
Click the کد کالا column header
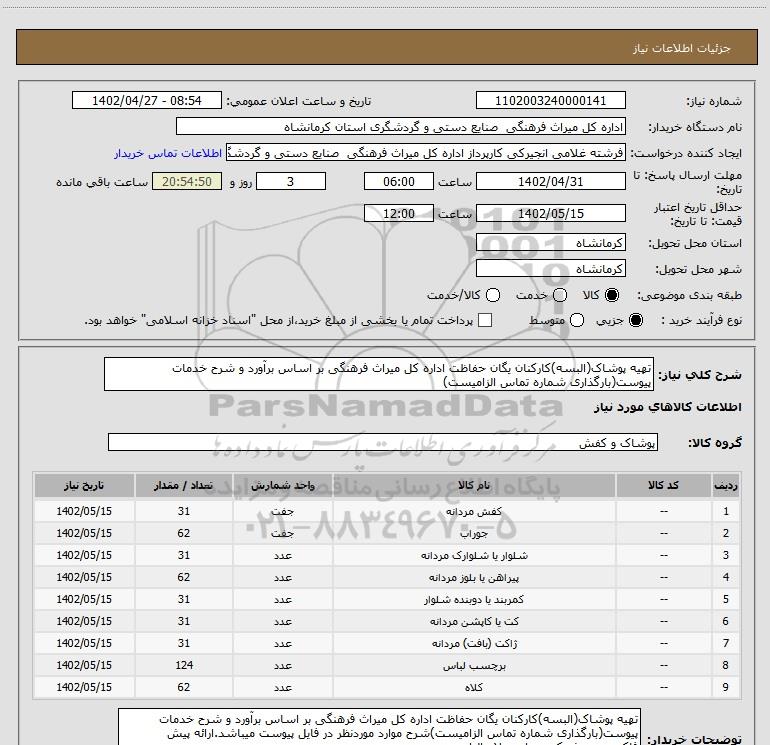[x=663, y=486]
